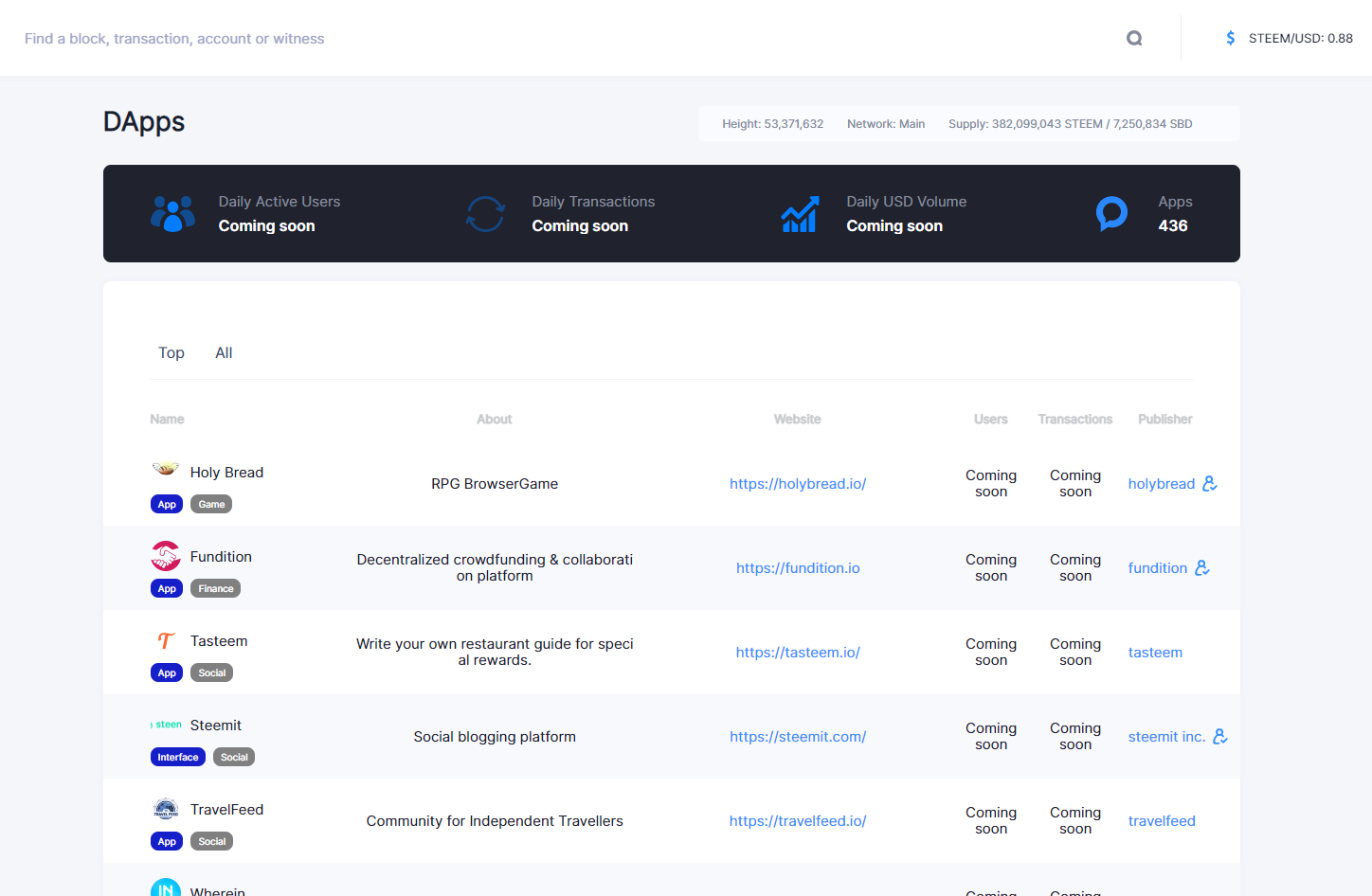Click the Fundition handshake logo

tap(166, 556)
